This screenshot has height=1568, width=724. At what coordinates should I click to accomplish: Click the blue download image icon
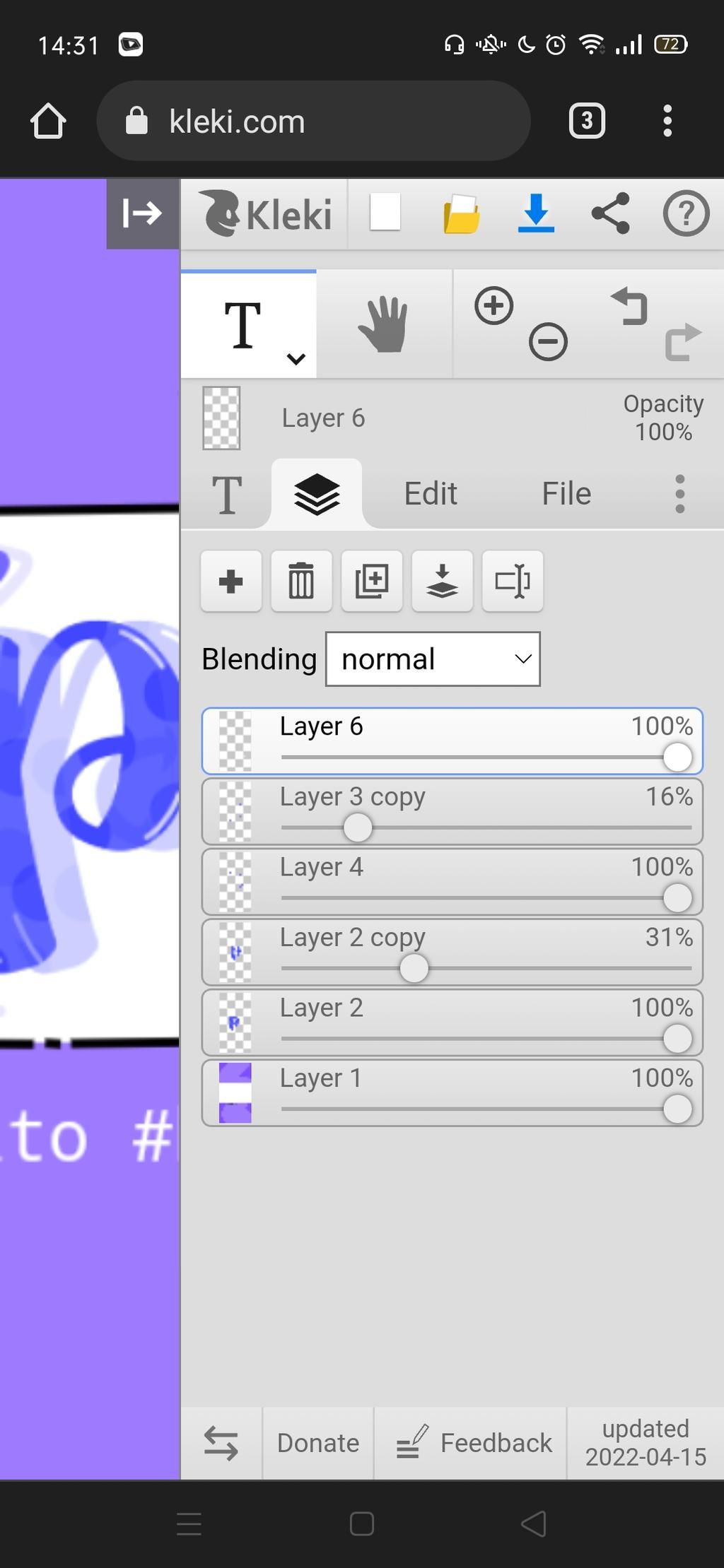click(x=536, y=213)
